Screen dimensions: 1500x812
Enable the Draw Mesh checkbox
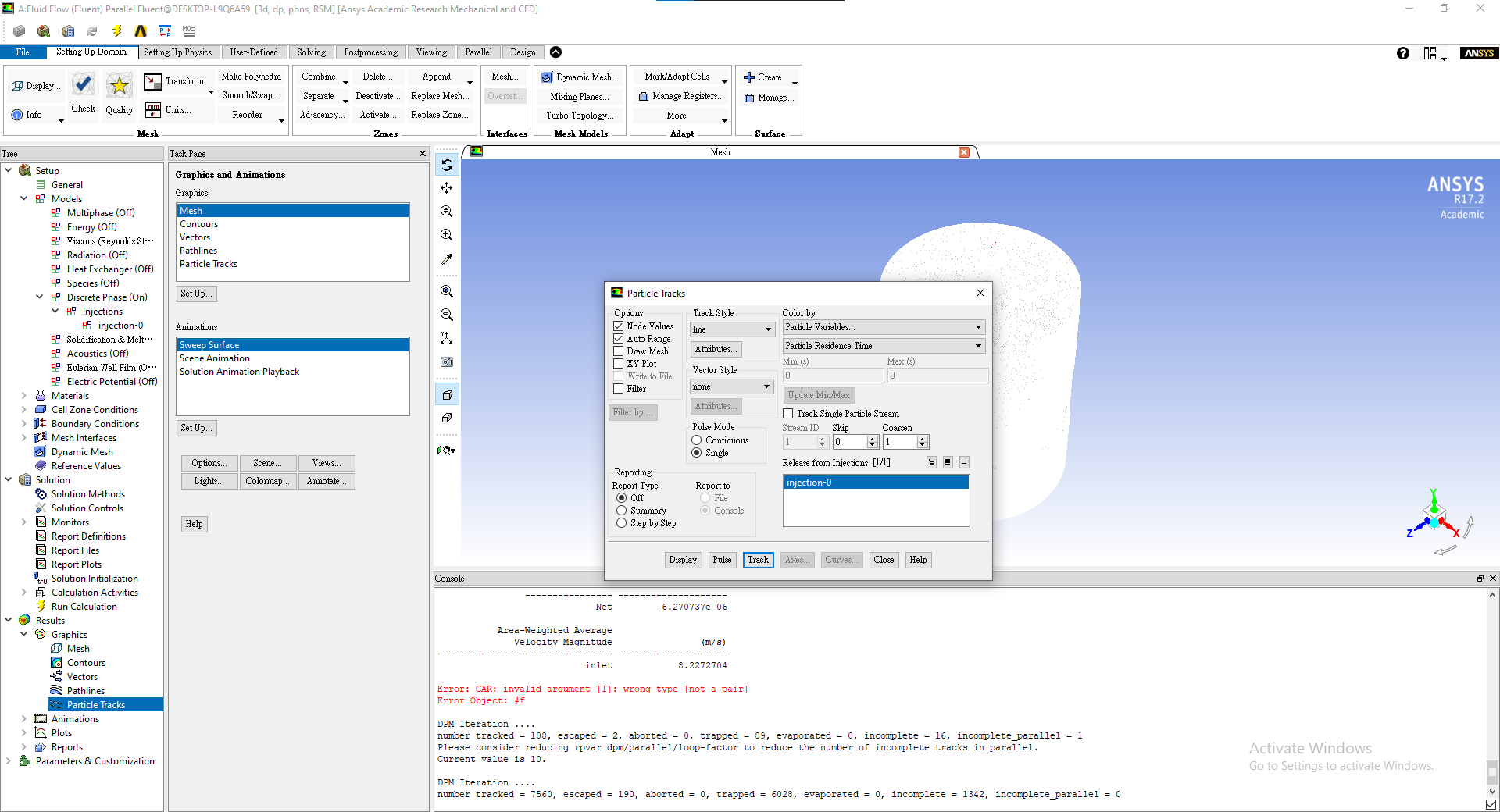619,351
